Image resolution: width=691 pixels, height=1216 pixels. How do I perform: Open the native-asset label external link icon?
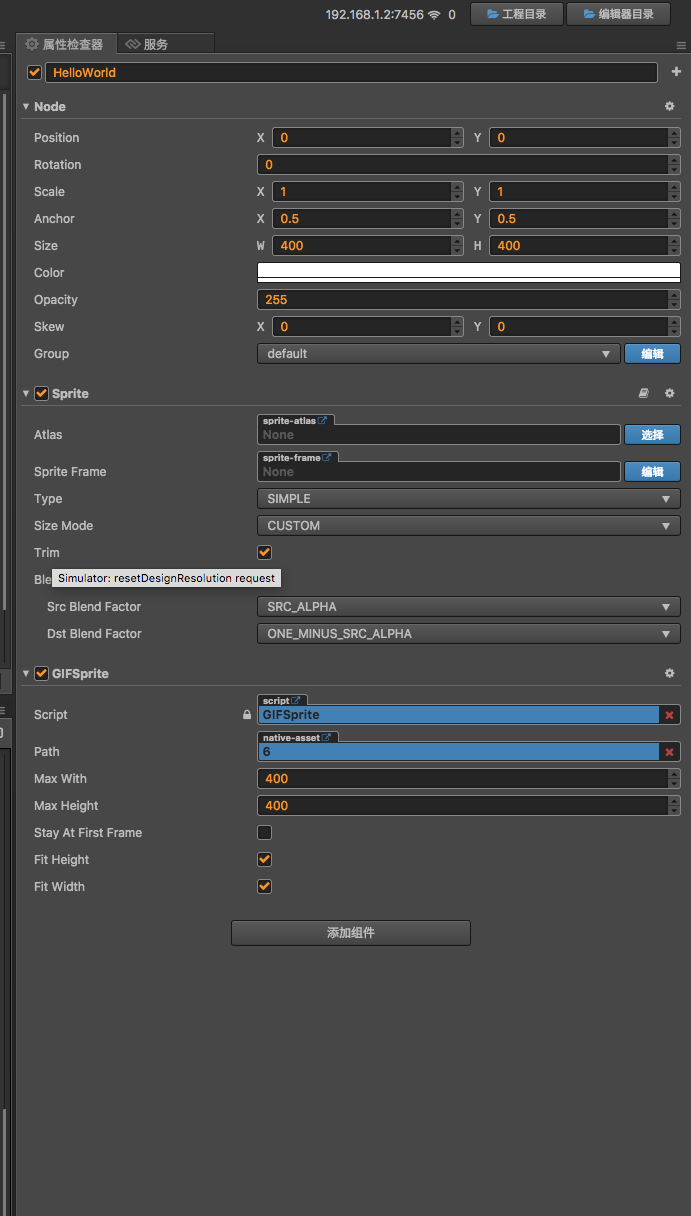coord(326,737)
